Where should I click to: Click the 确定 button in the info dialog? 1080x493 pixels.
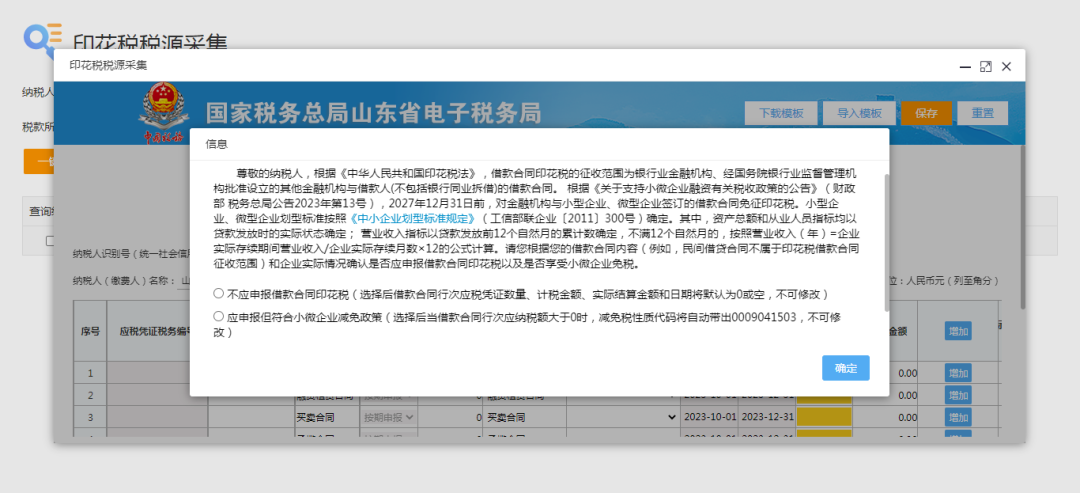point(845,368)
